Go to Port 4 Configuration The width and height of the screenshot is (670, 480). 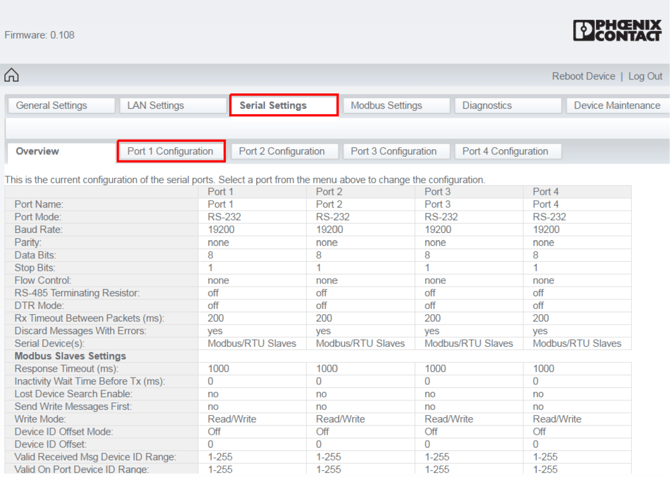[505, 152]
